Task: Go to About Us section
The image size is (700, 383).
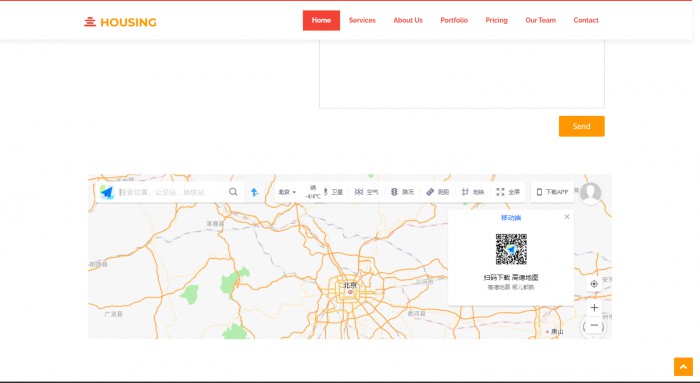Action: coord(408,20)
